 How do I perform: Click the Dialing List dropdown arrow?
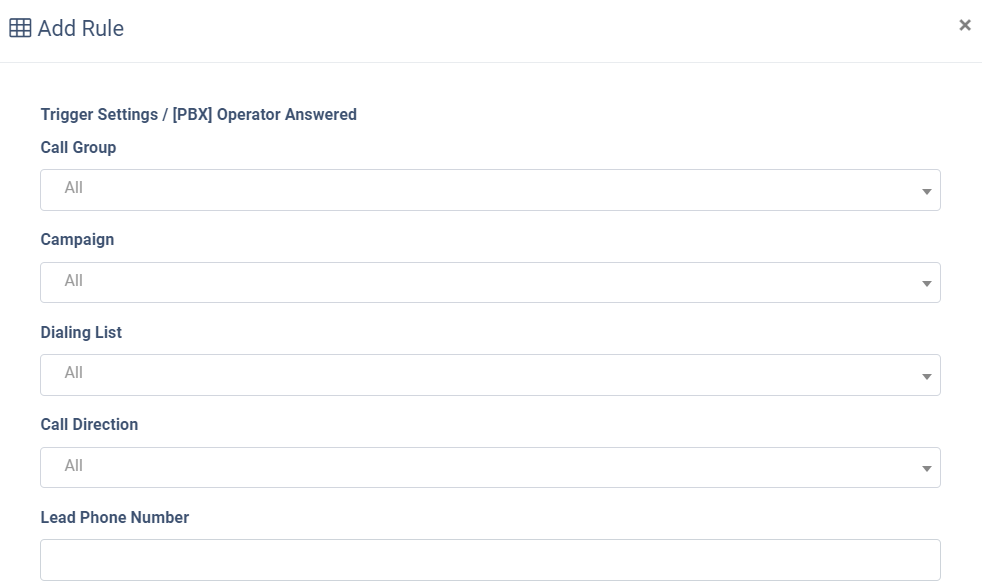926,377
